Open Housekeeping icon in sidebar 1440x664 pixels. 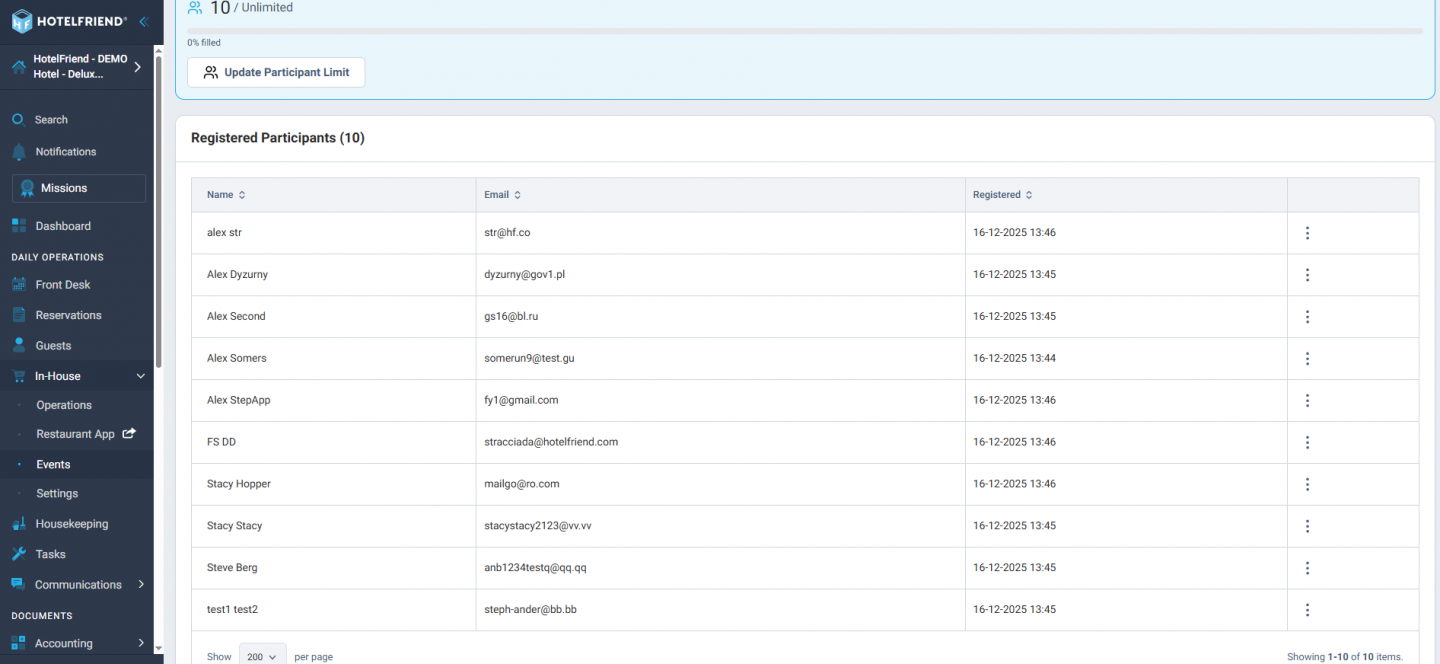[18, 524]
